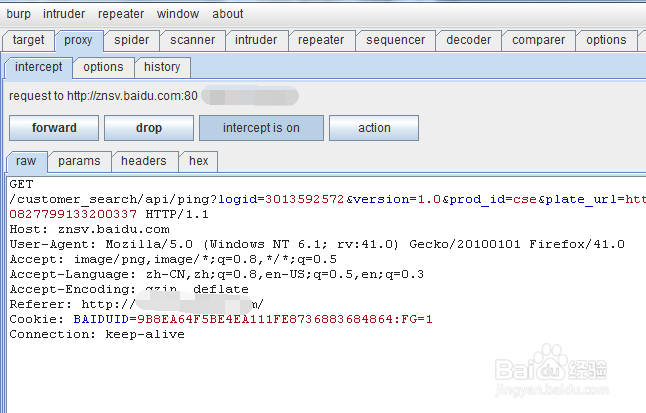This screenshot has height=413, width=646.
Task: Open the repeater menu in menu bar
Action: [x=121, y=14]
